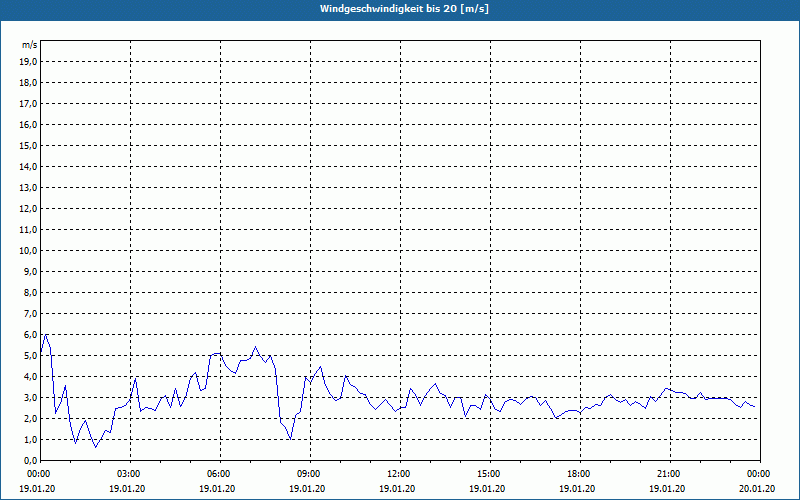This screenshot has width=800, height=500.
Task: Click the 12:00 time label
Action: tap(400, 474)
